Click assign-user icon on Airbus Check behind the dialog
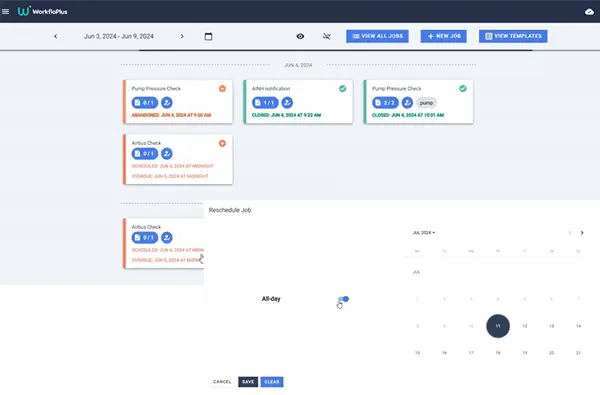Screen dimensions: 600x395 [x=166, y=238]
